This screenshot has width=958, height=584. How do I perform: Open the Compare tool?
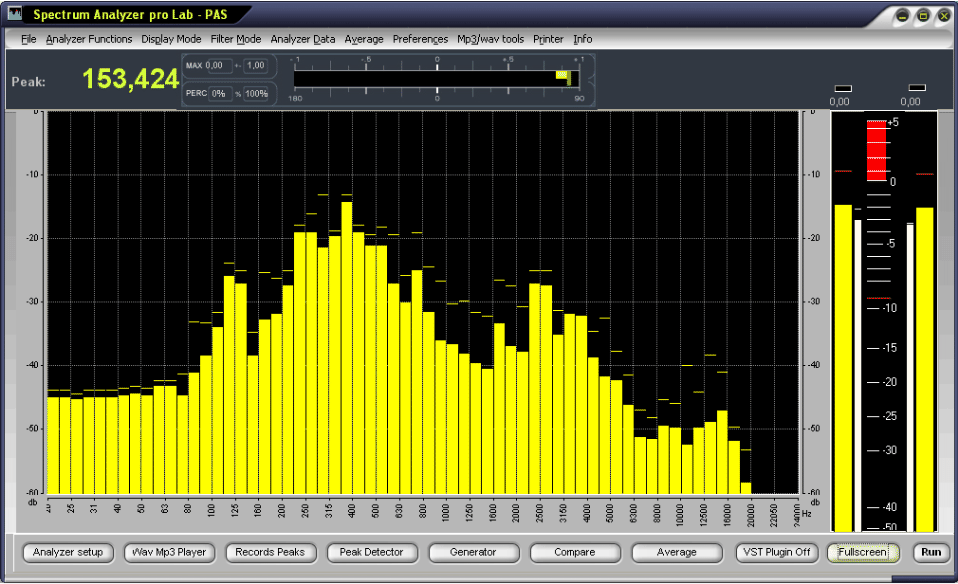[574, 552]
